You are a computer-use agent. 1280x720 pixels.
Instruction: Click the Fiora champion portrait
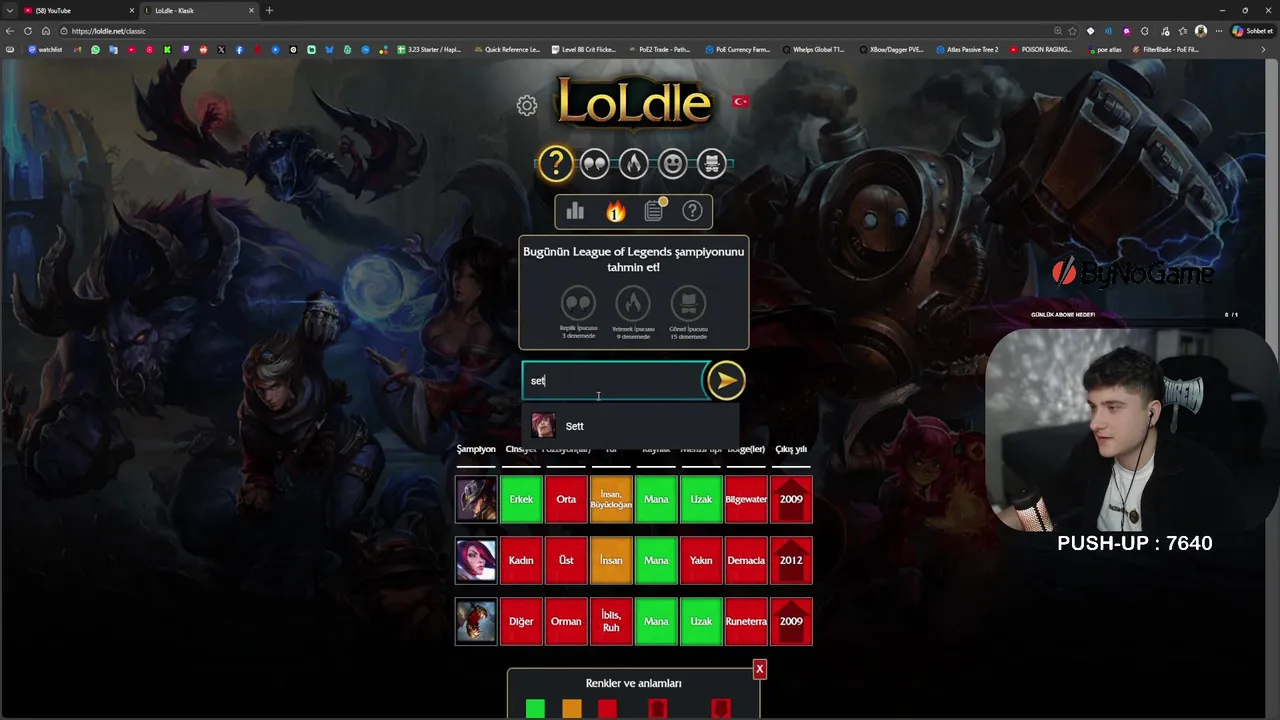point(476,560)
